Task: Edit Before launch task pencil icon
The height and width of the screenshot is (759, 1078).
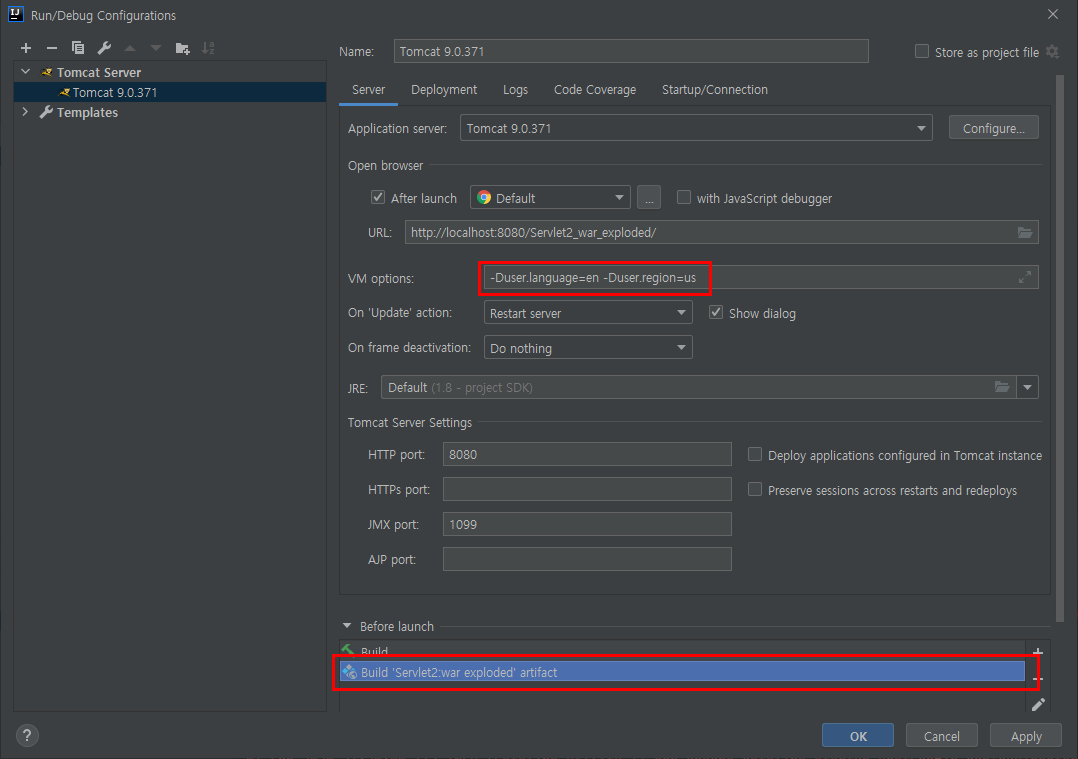Action: (x=1038, y=705)
